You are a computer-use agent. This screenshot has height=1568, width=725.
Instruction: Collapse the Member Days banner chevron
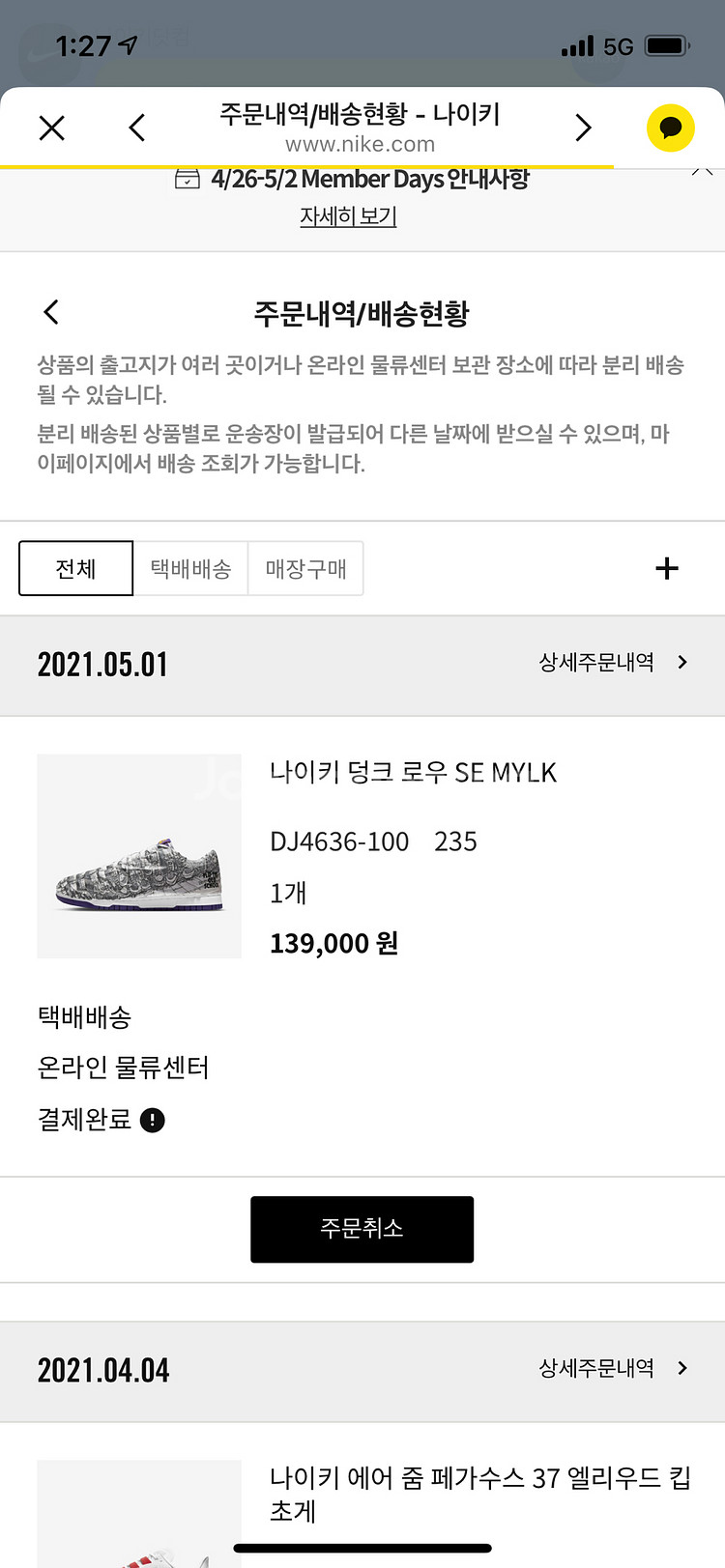pyautogui.click(x=702, y=172)
